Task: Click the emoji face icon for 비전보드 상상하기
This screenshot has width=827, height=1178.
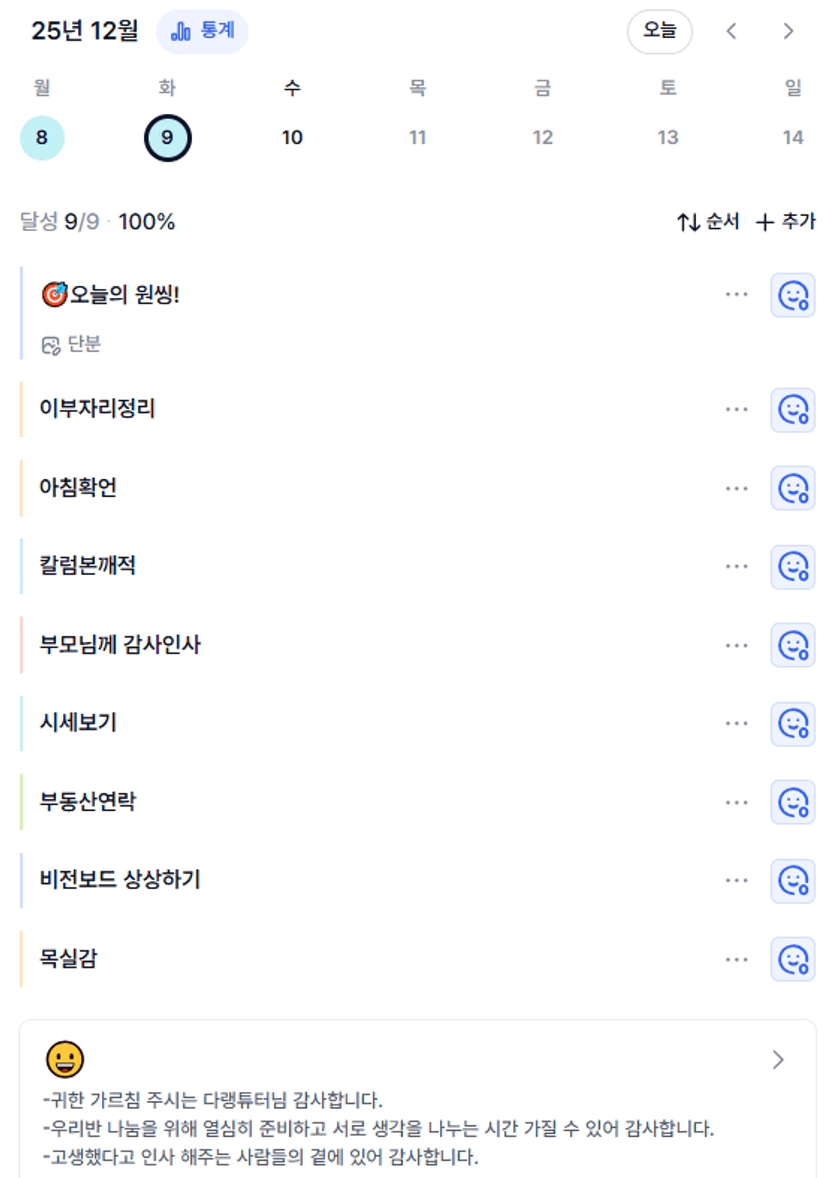Action: 792,881
